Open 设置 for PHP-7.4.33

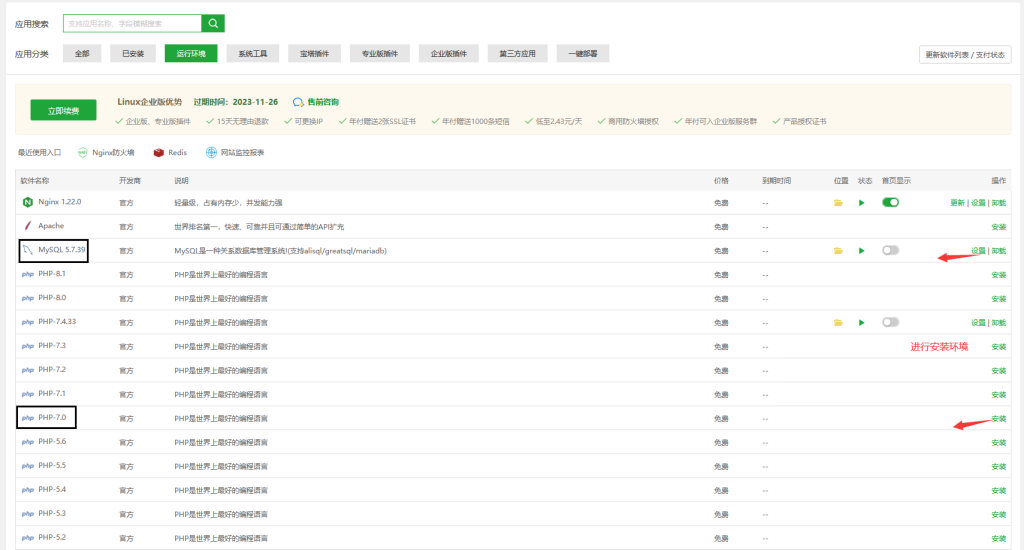[978, 323]
